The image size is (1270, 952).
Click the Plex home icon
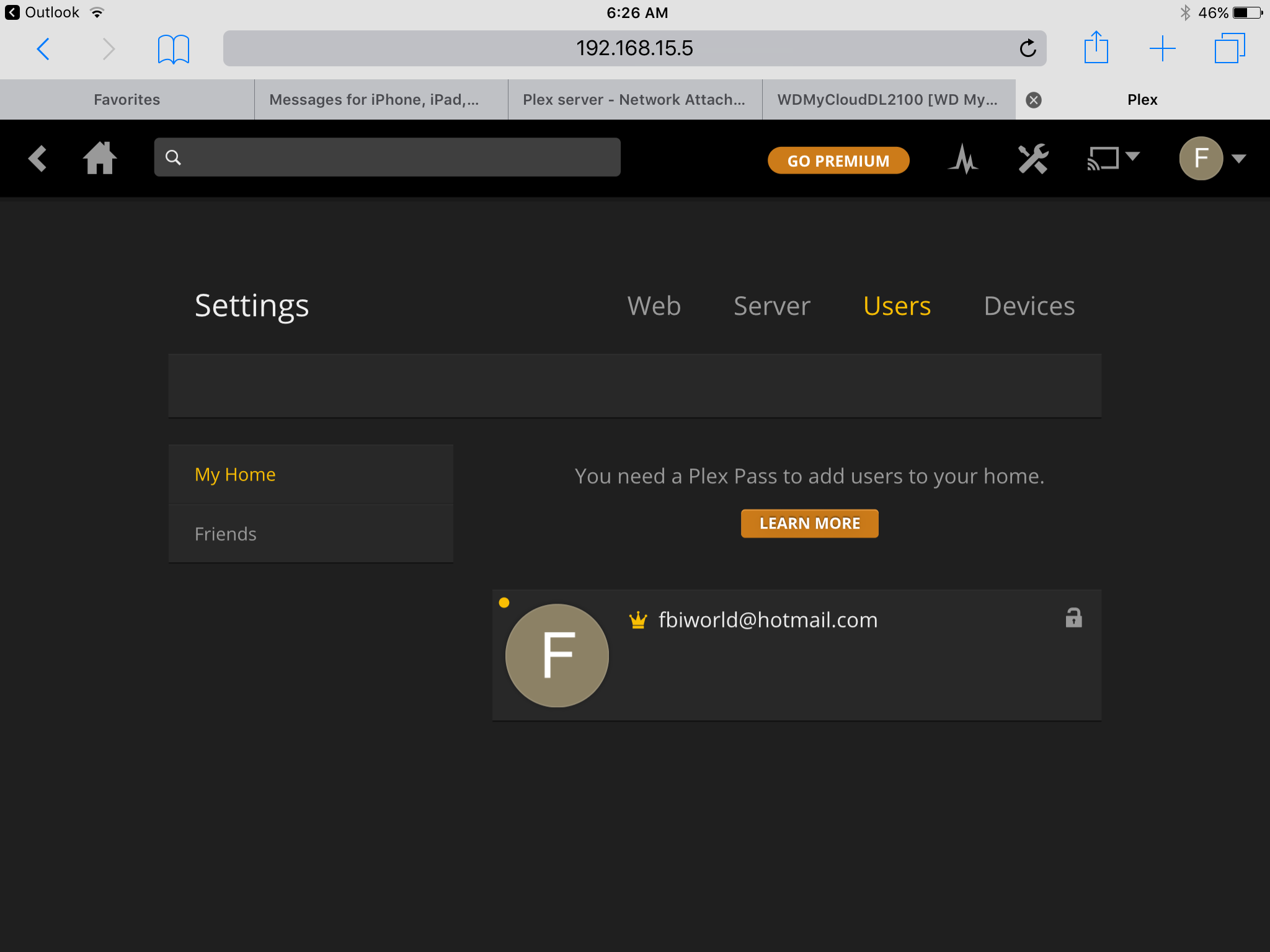100,159
